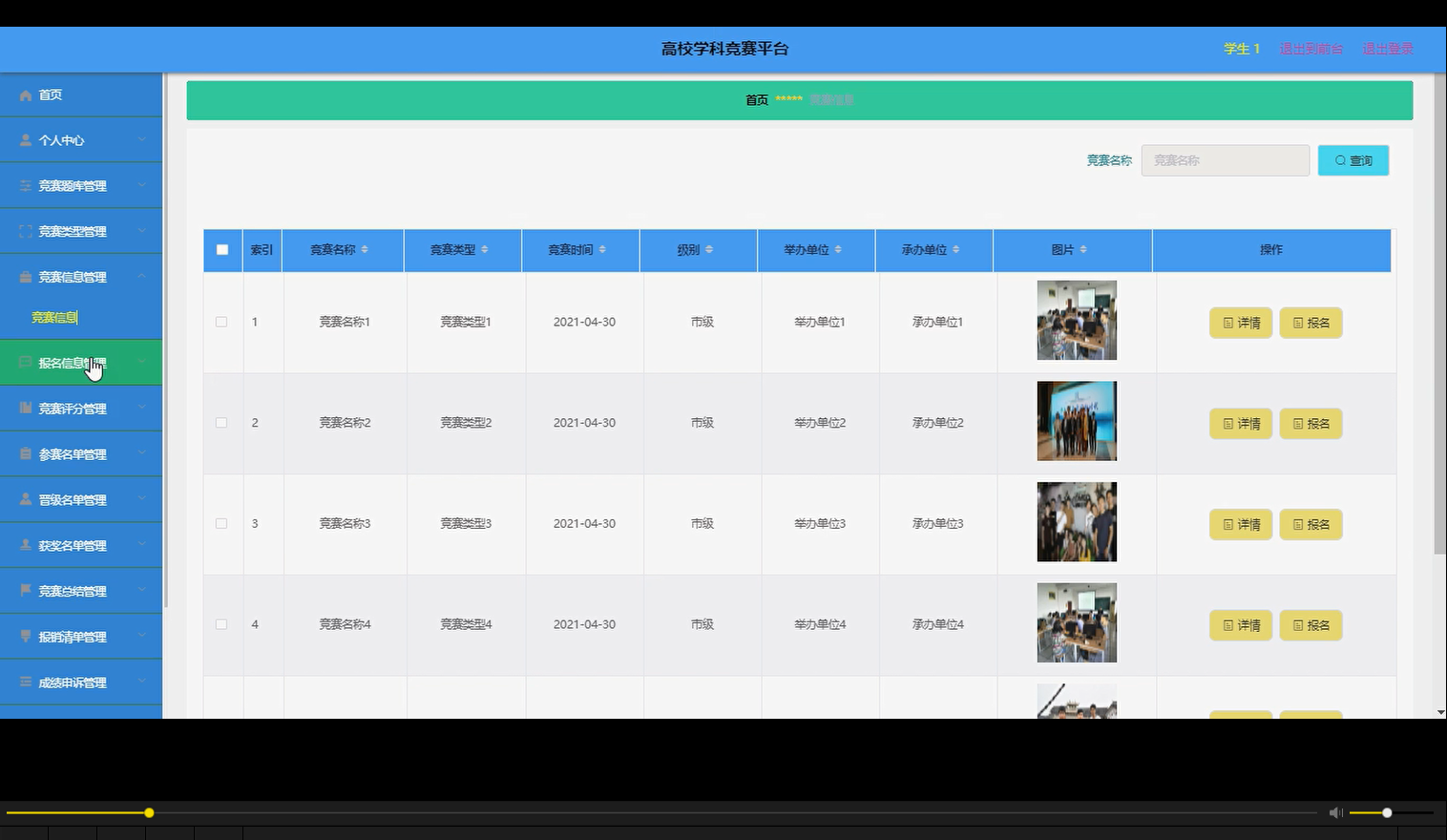Check the checkbox for row 竞赛名称1
This screenshot has width=1447, height=840.
click(221, 323)
